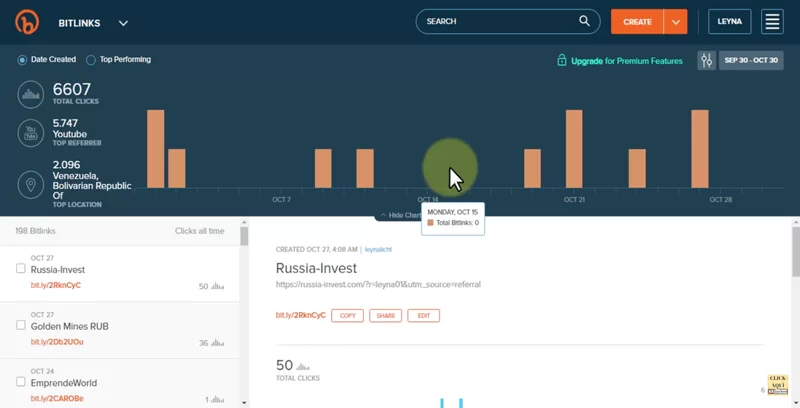The width and height of the screenshot is (800, 408).
Task: Click the list scrollbar up arrow
Action: 244,223
